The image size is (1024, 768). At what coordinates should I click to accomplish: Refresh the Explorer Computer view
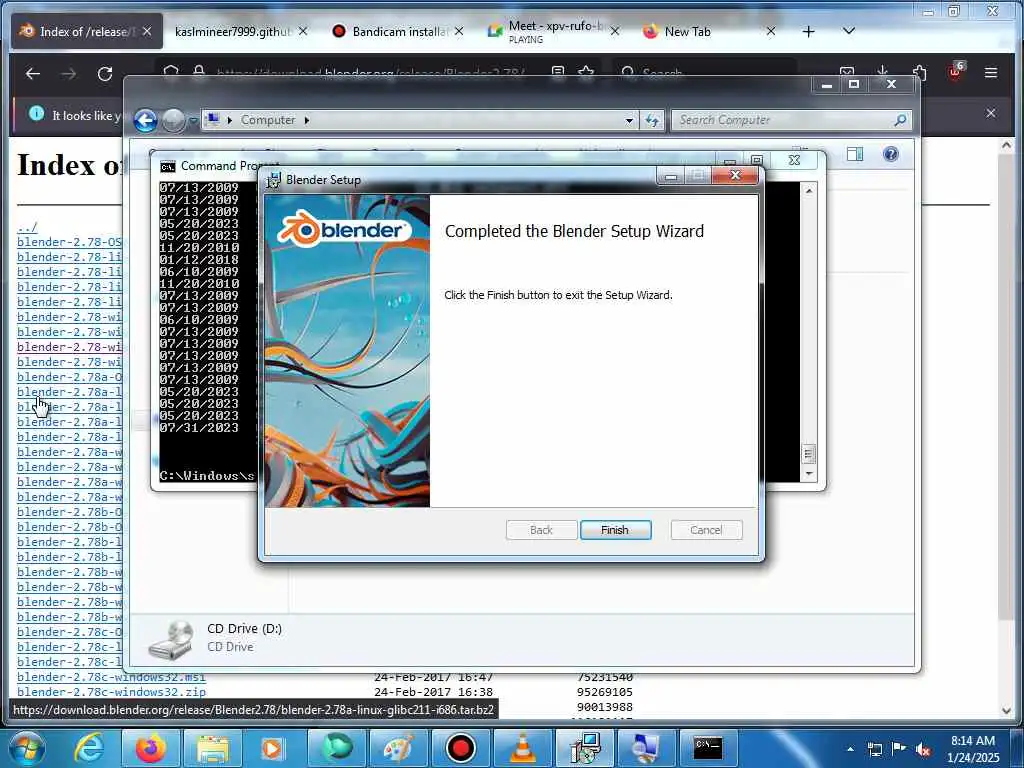(x=652, y=120)
